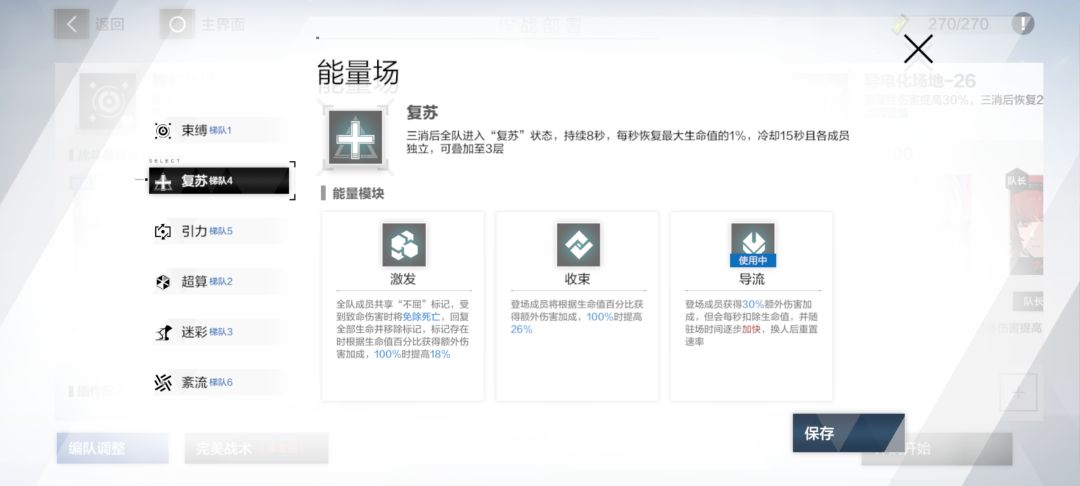Click the background energy field target icon
The height and width of the screenshot is (486, 1080).
107,102
